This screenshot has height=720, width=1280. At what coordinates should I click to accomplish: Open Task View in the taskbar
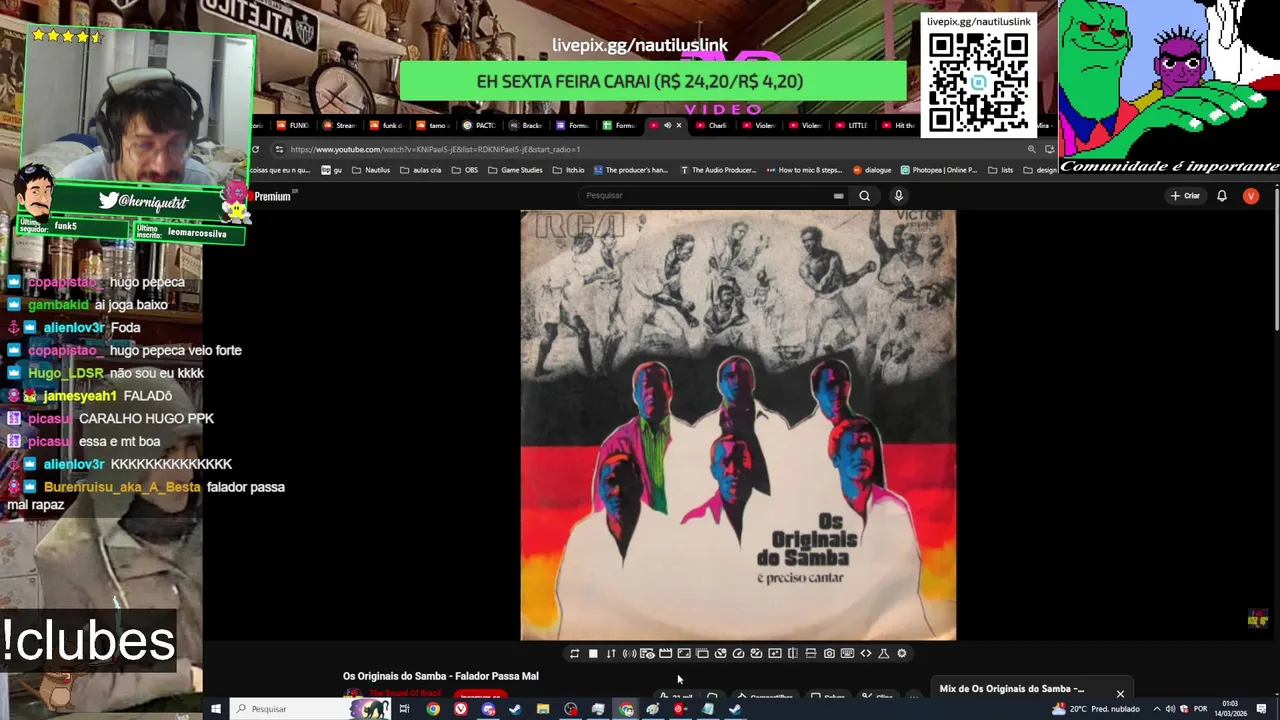404,709
